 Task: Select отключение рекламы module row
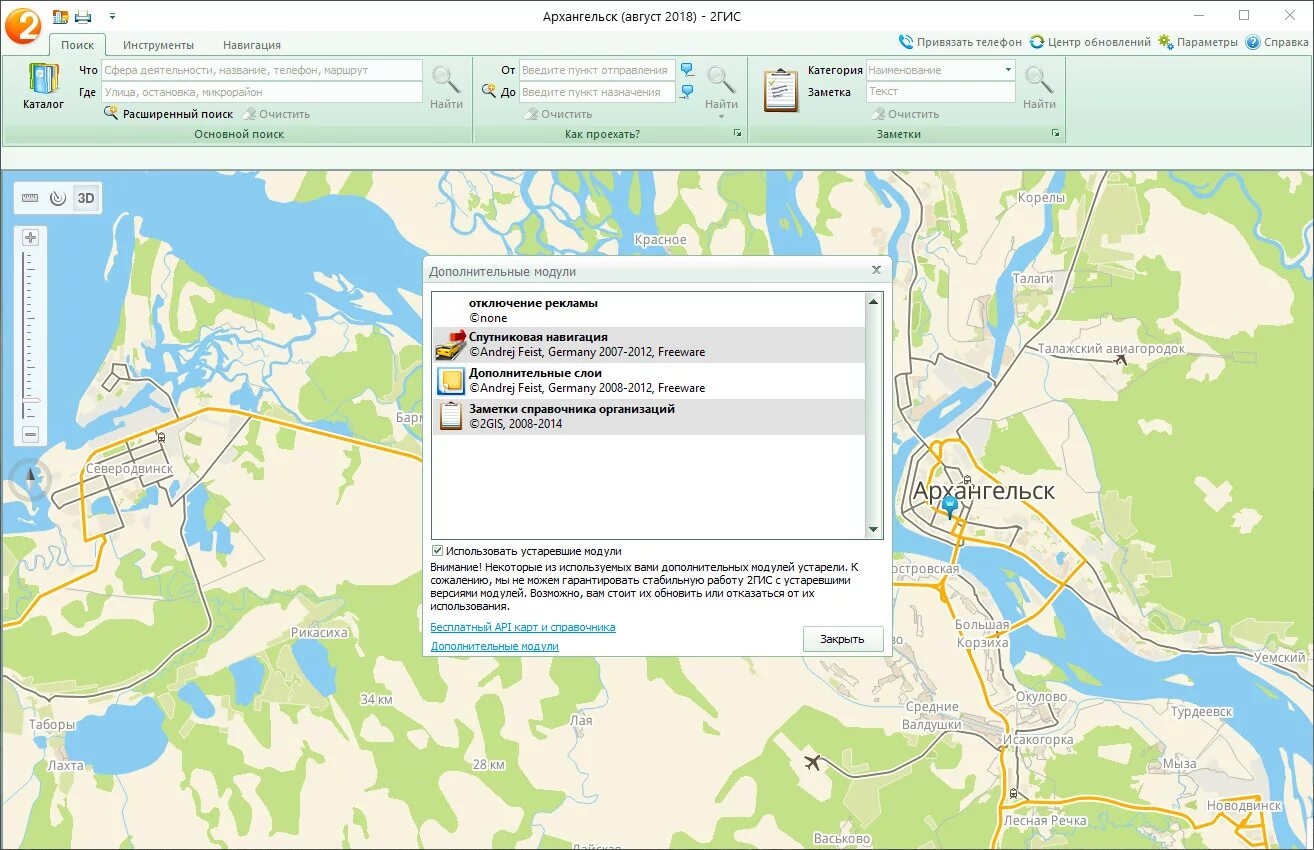pyautogui.click(x=648, y=310)
